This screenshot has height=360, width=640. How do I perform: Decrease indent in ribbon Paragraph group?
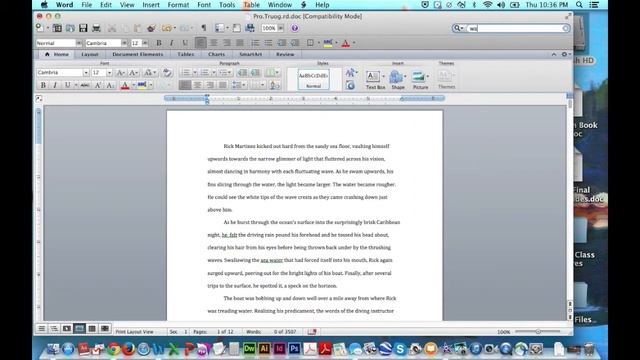242,73
